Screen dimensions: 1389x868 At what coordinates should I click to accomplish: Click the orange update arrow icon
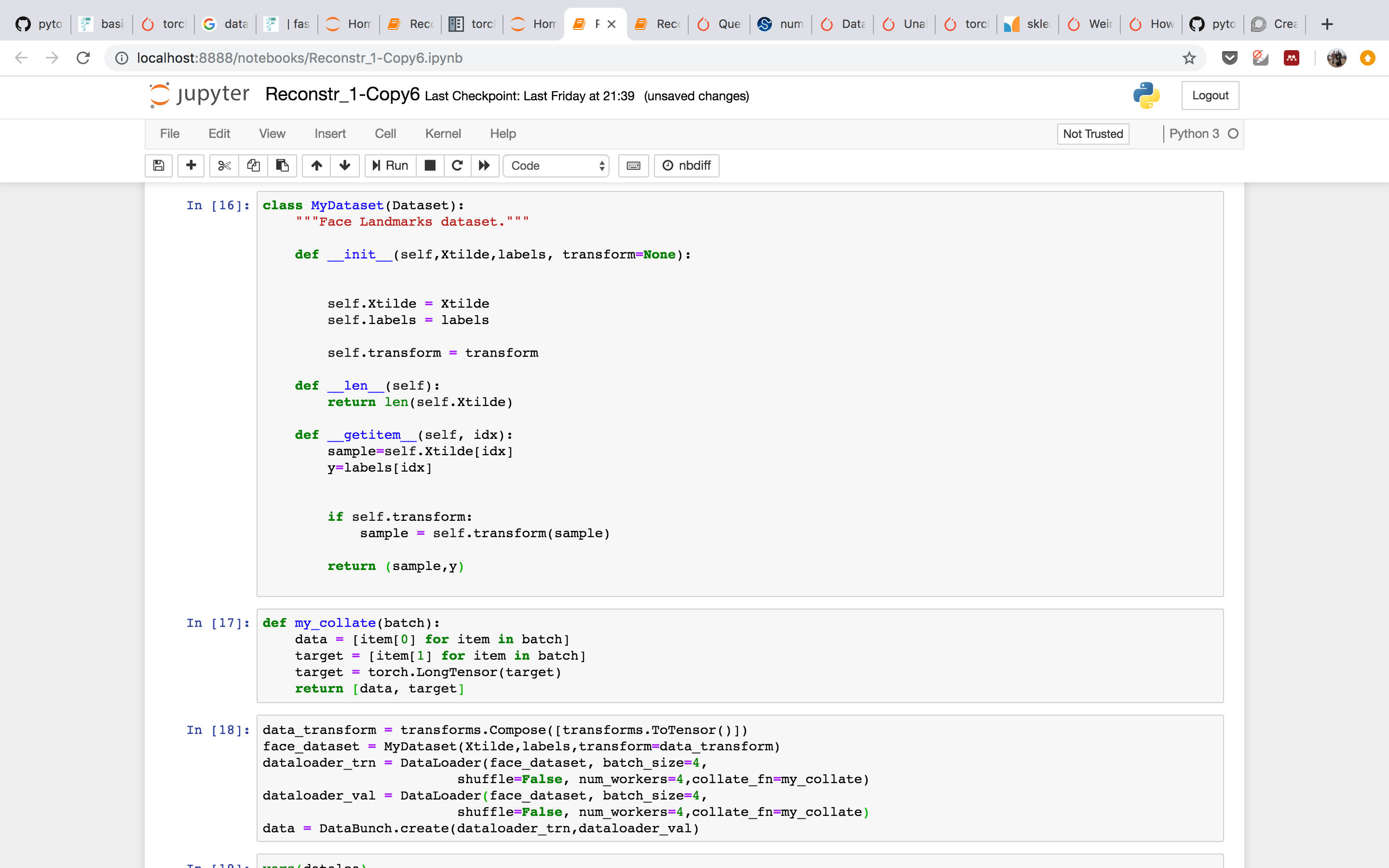(x=1368, y=58)
